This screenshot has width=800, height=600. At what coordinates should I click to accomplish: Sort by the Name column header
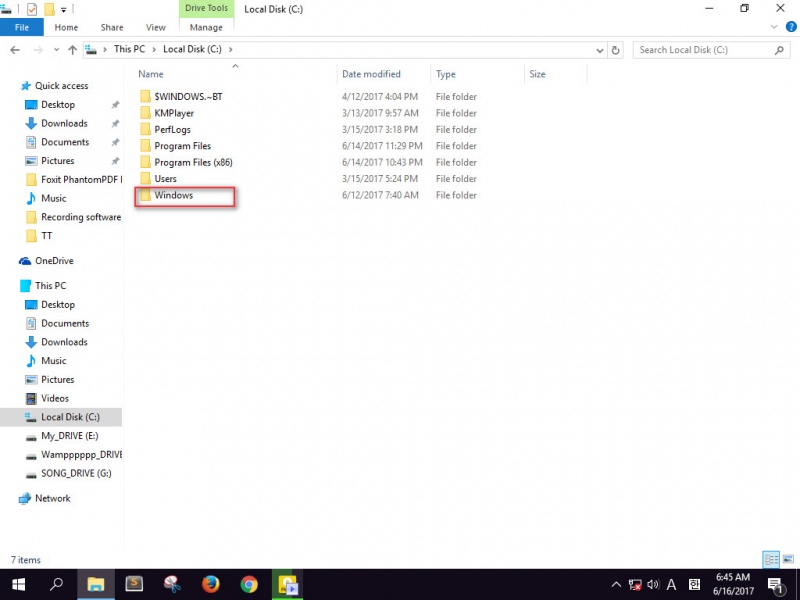point(151,74)
